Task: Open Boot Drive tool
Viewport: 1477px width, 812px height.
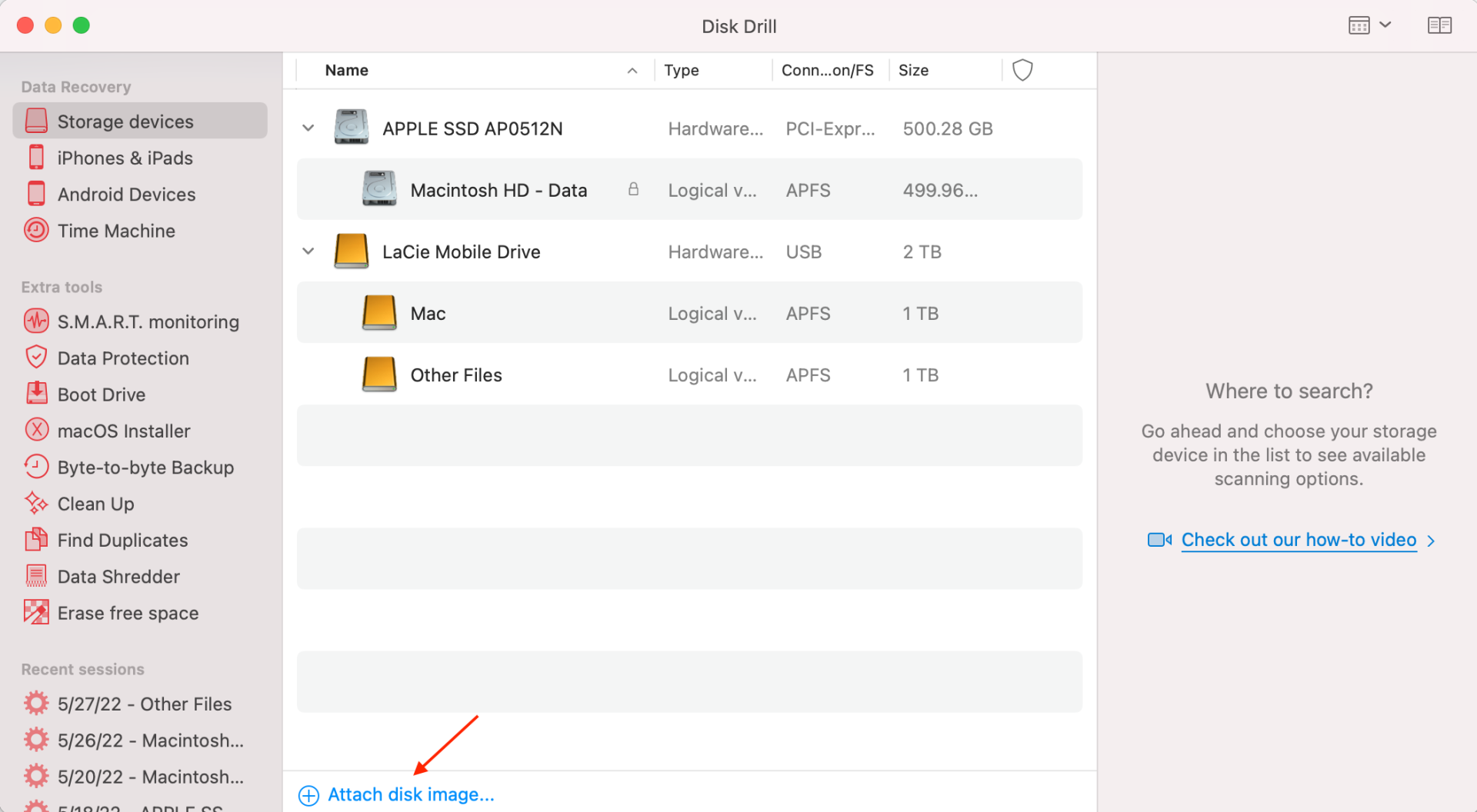Action: click(102, 394)
